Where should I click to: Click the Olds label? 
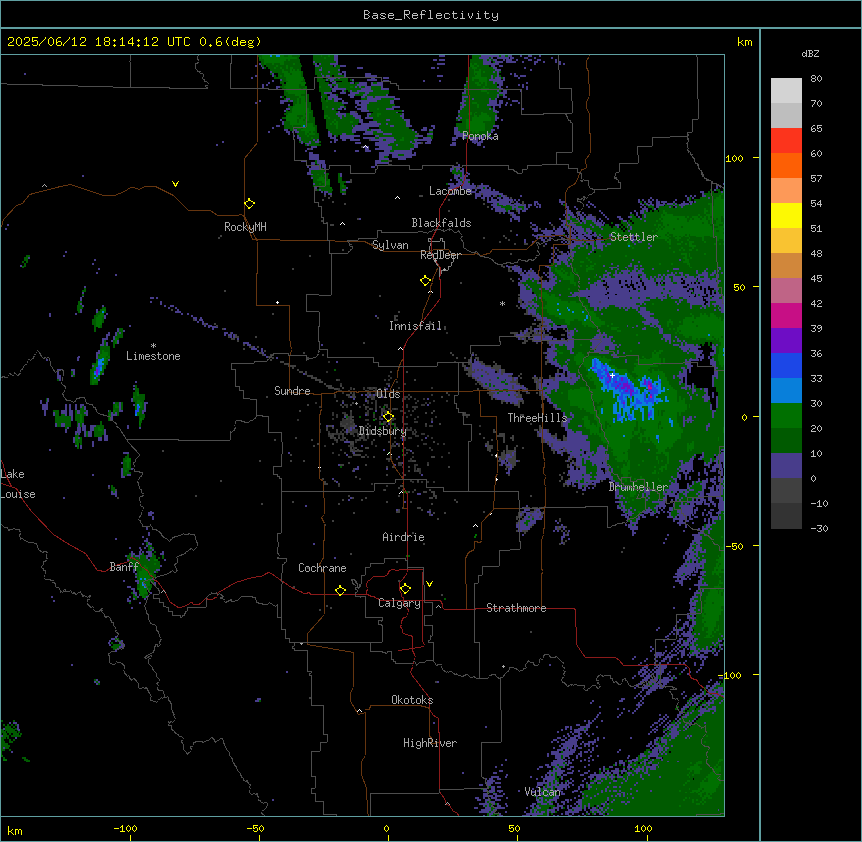(x=388, y=394)
